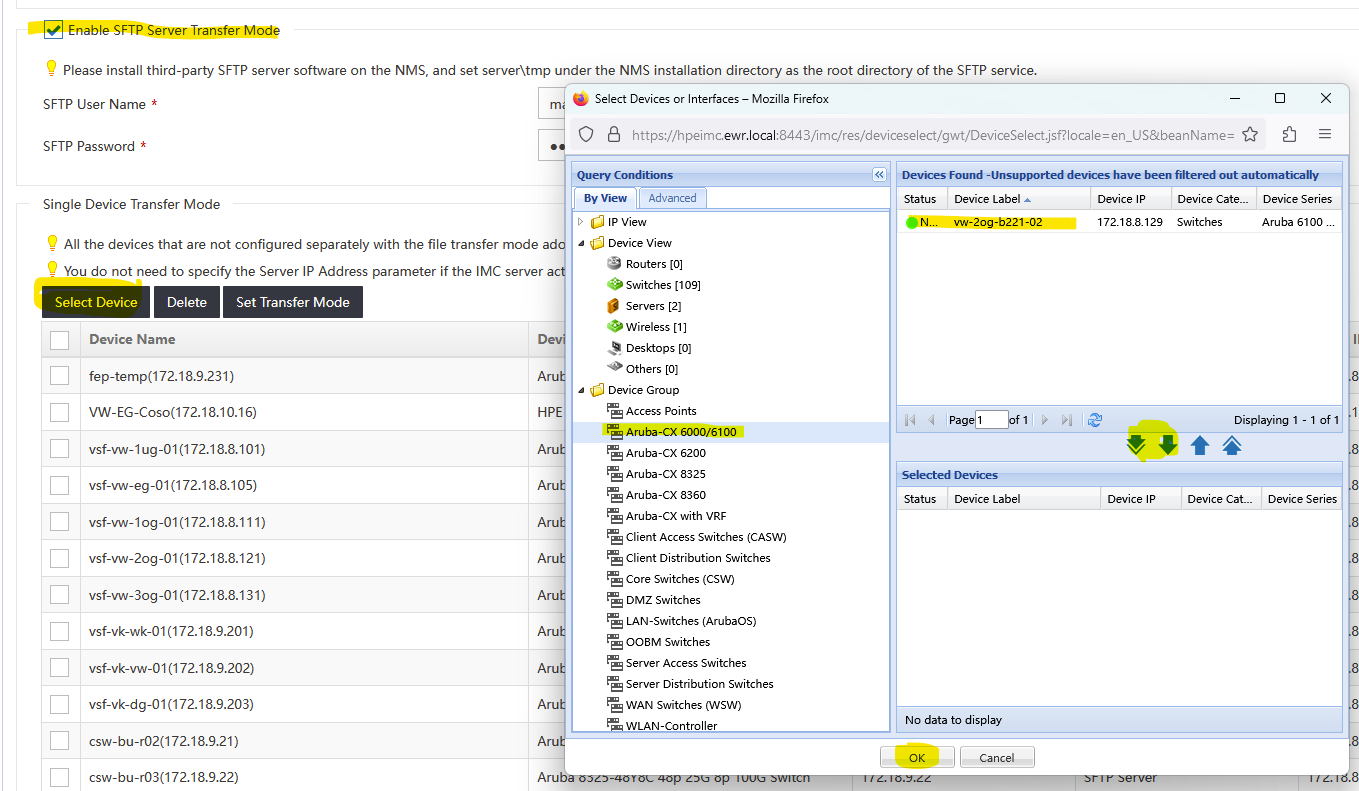This screenshot has width=1359, height=791.
Task: Click the single down arrow add-selected icon
Action: (1167, 445)
